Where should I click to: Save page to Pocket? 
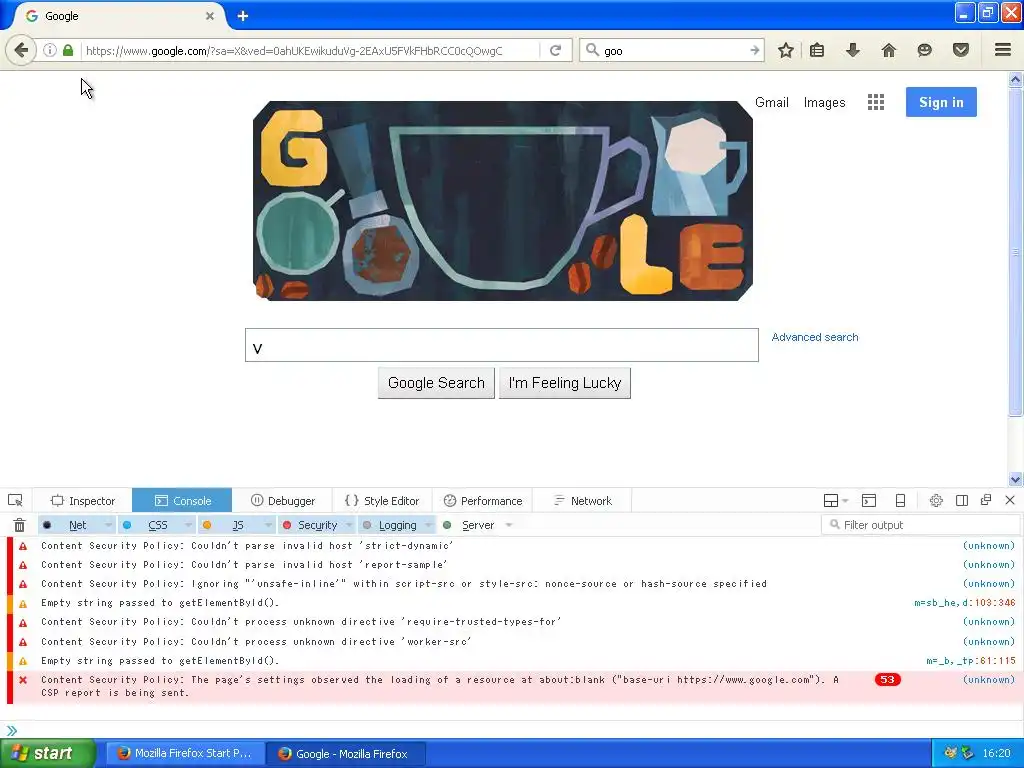coord(960,50)
